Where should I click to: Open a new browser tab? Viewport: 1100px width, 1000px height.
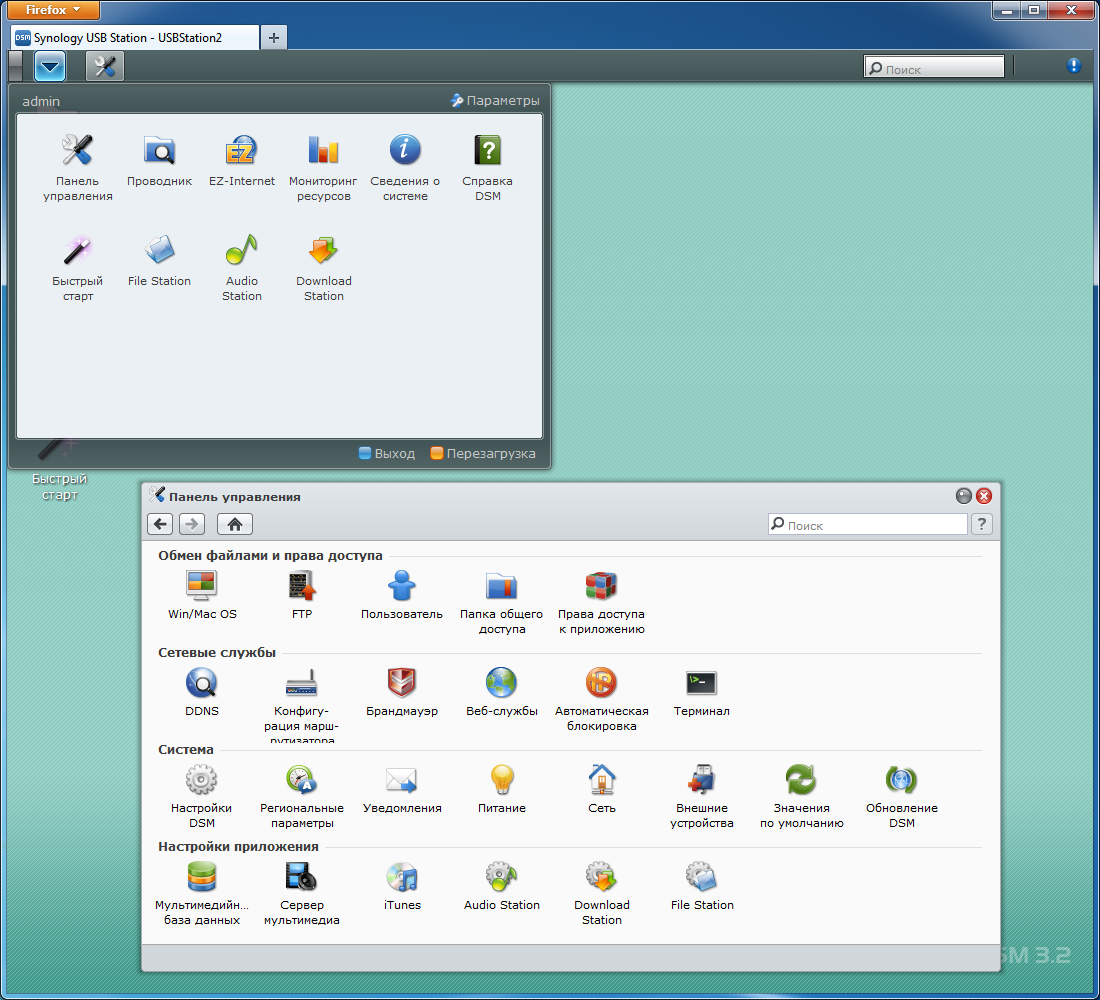tap(274, 38)
